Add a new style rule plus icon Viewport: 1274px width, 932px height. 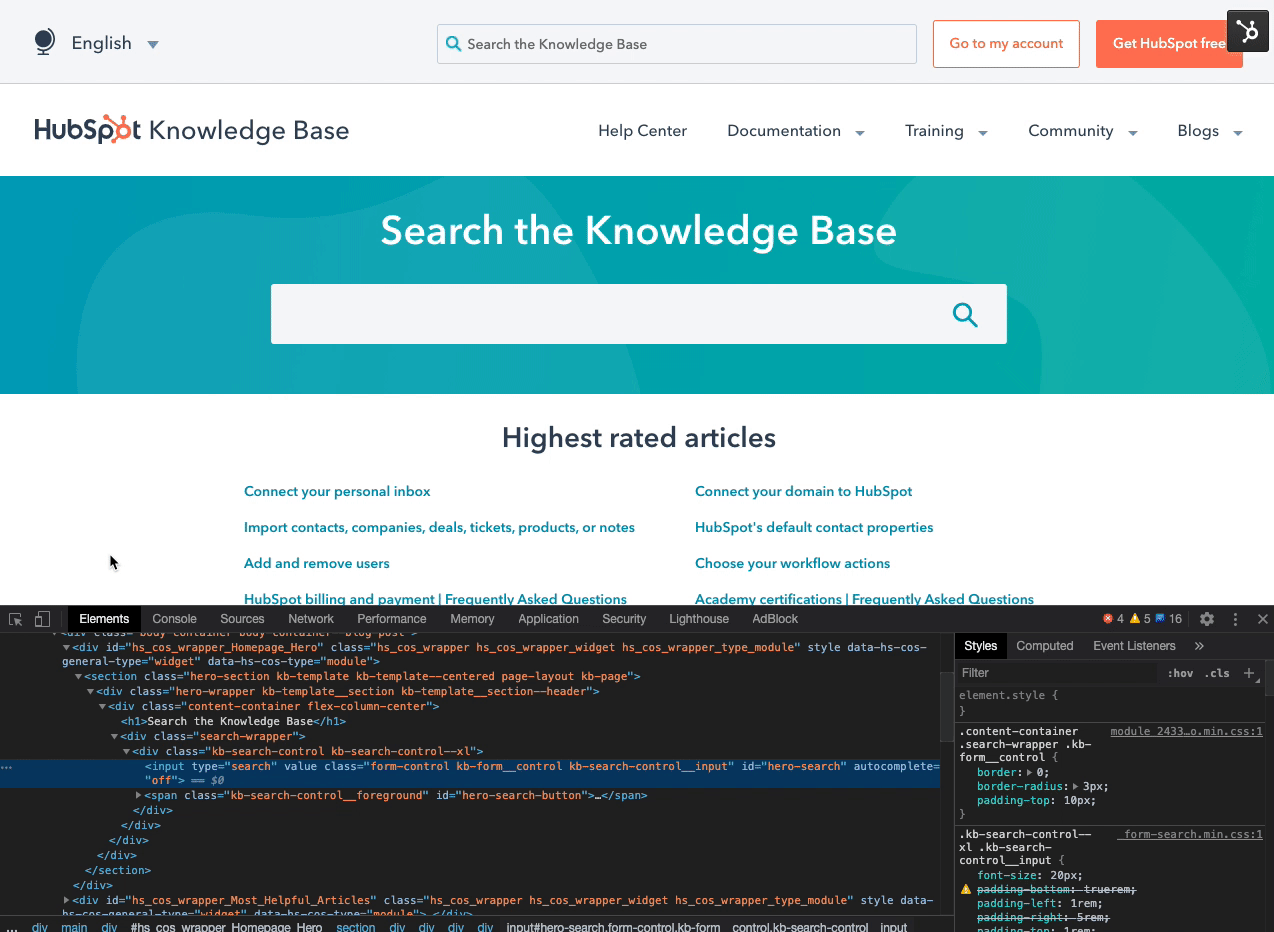1248,673
